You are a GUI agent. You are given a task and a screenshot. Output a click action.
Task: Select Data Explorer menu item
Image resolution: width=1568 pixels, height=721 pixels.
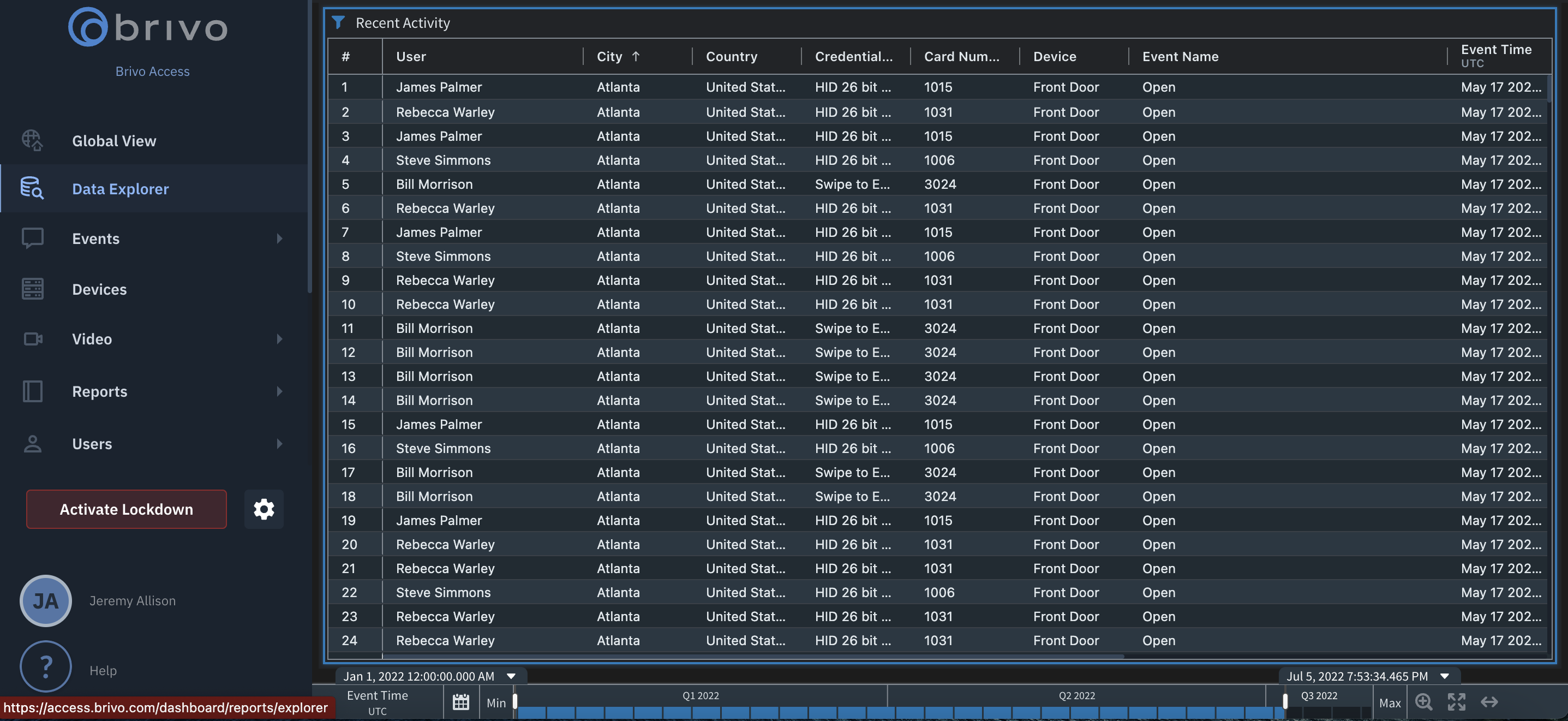[154, 188]
